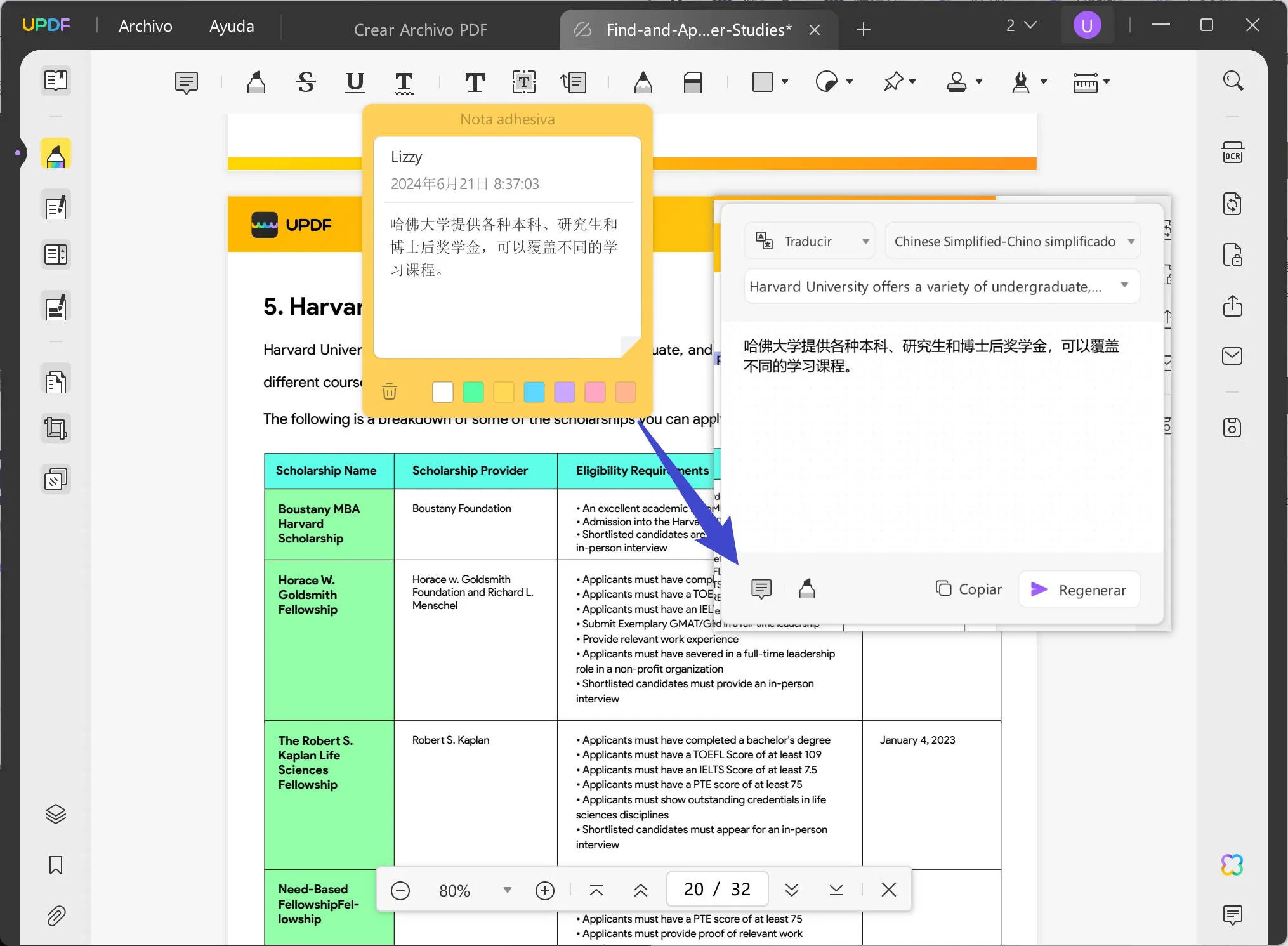Select the sticky note comment tool in toolbar

(187, 82)
